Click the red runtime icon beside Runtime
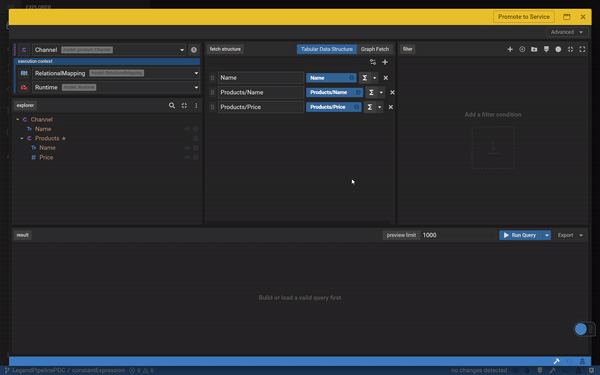 click(x=24, y=87)
